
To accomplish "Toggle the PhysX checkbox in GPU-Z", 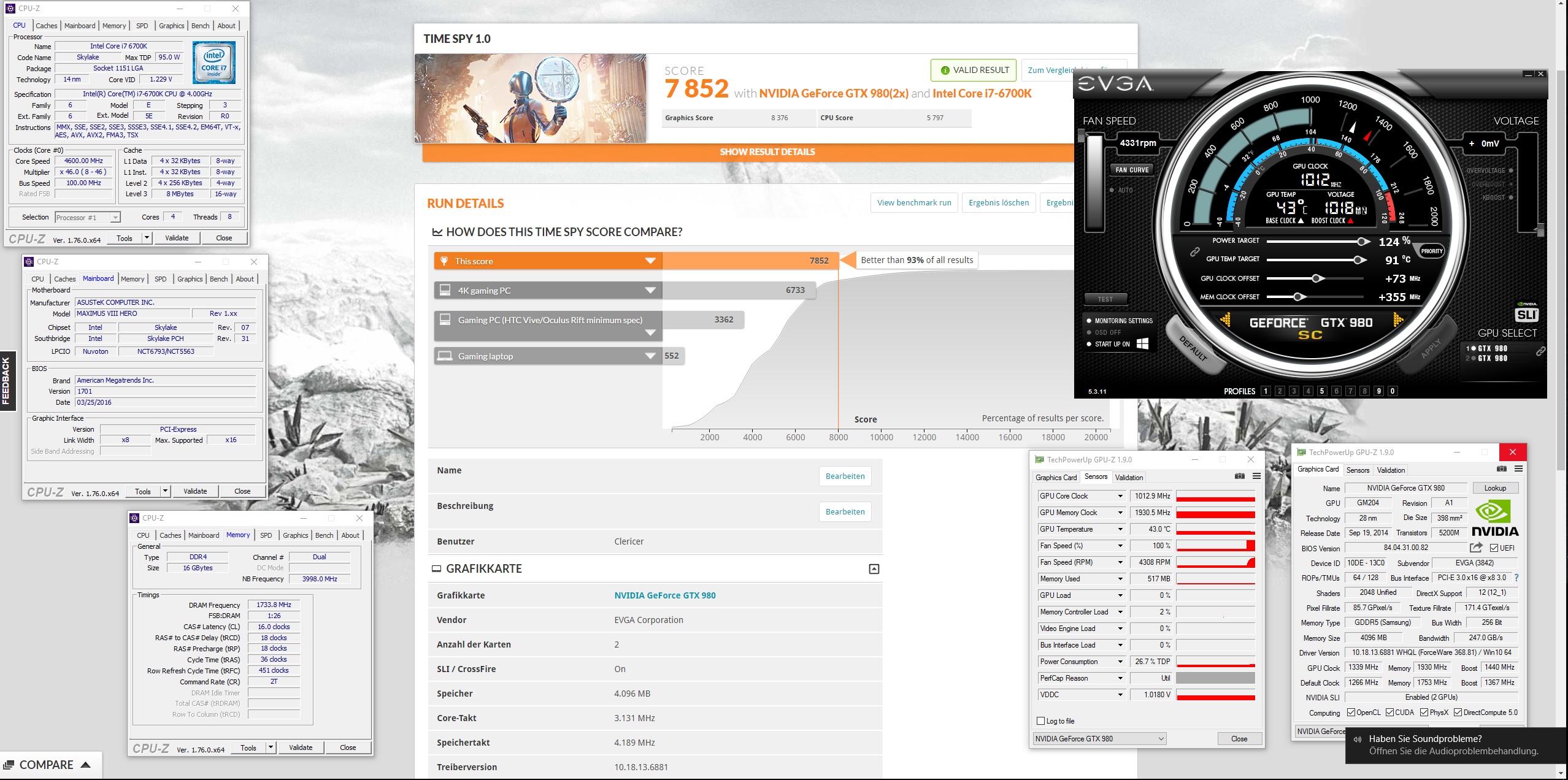I will click(1424, 713).
